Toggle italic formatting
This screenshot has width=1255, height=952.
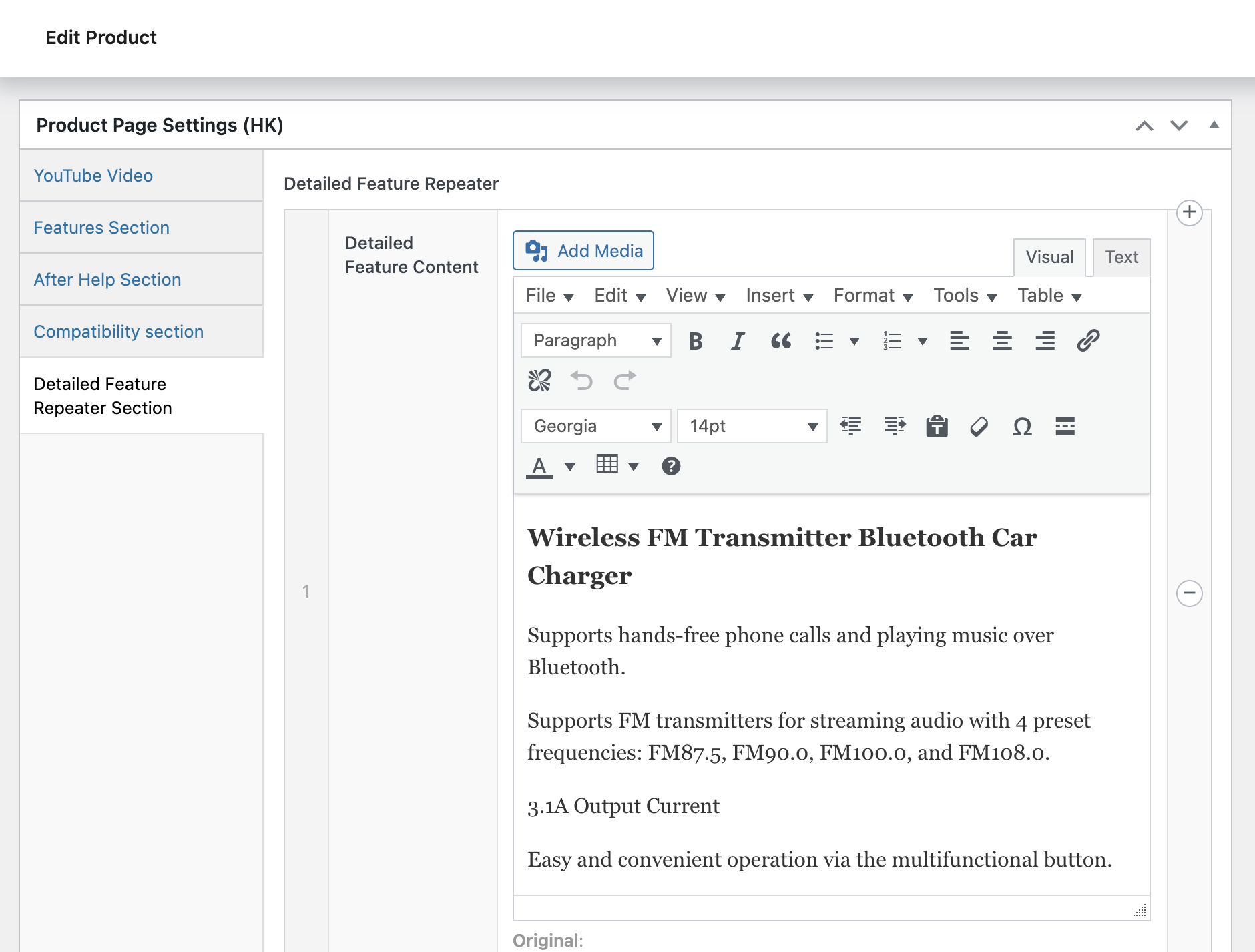[x=738, y=341]
